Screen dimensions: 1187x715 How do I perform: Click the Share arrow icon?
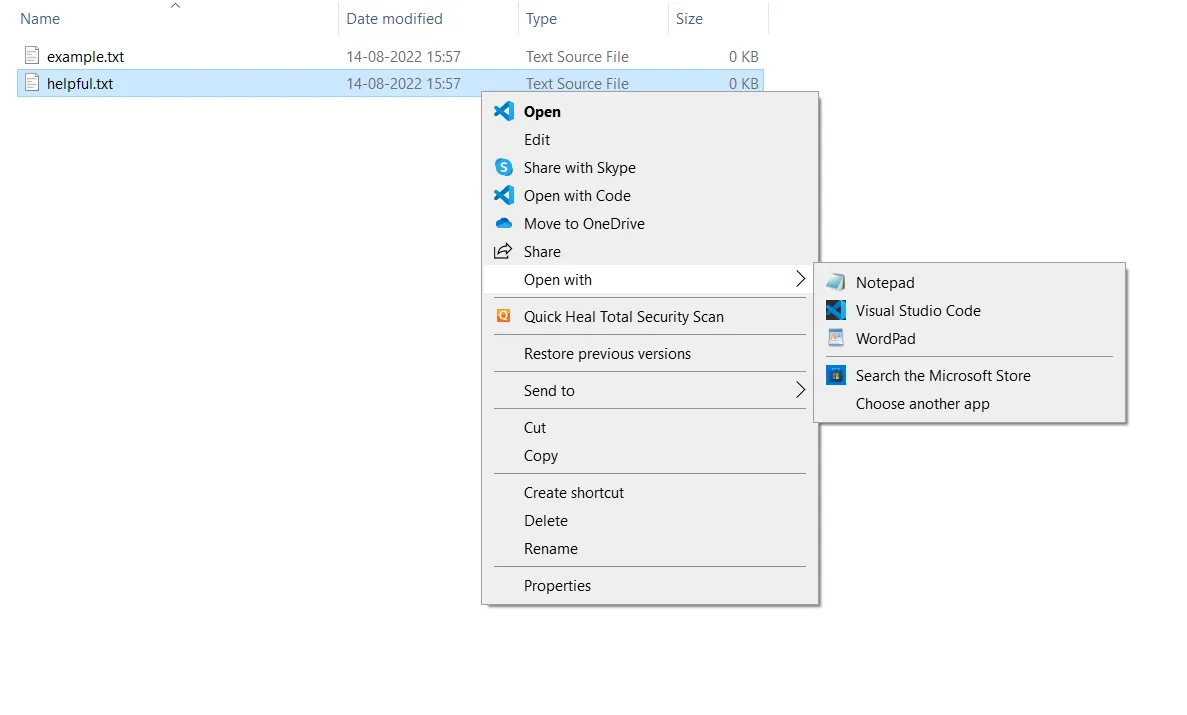[x=504, y=252]
